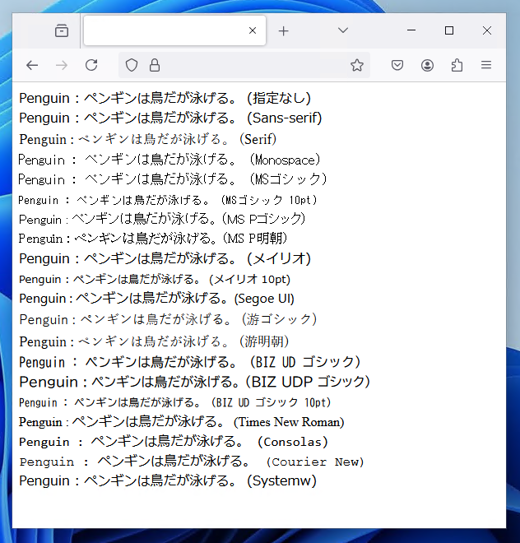Screen dimensions: 520x543
Task: Reload the current page
Action: point(91,65)
